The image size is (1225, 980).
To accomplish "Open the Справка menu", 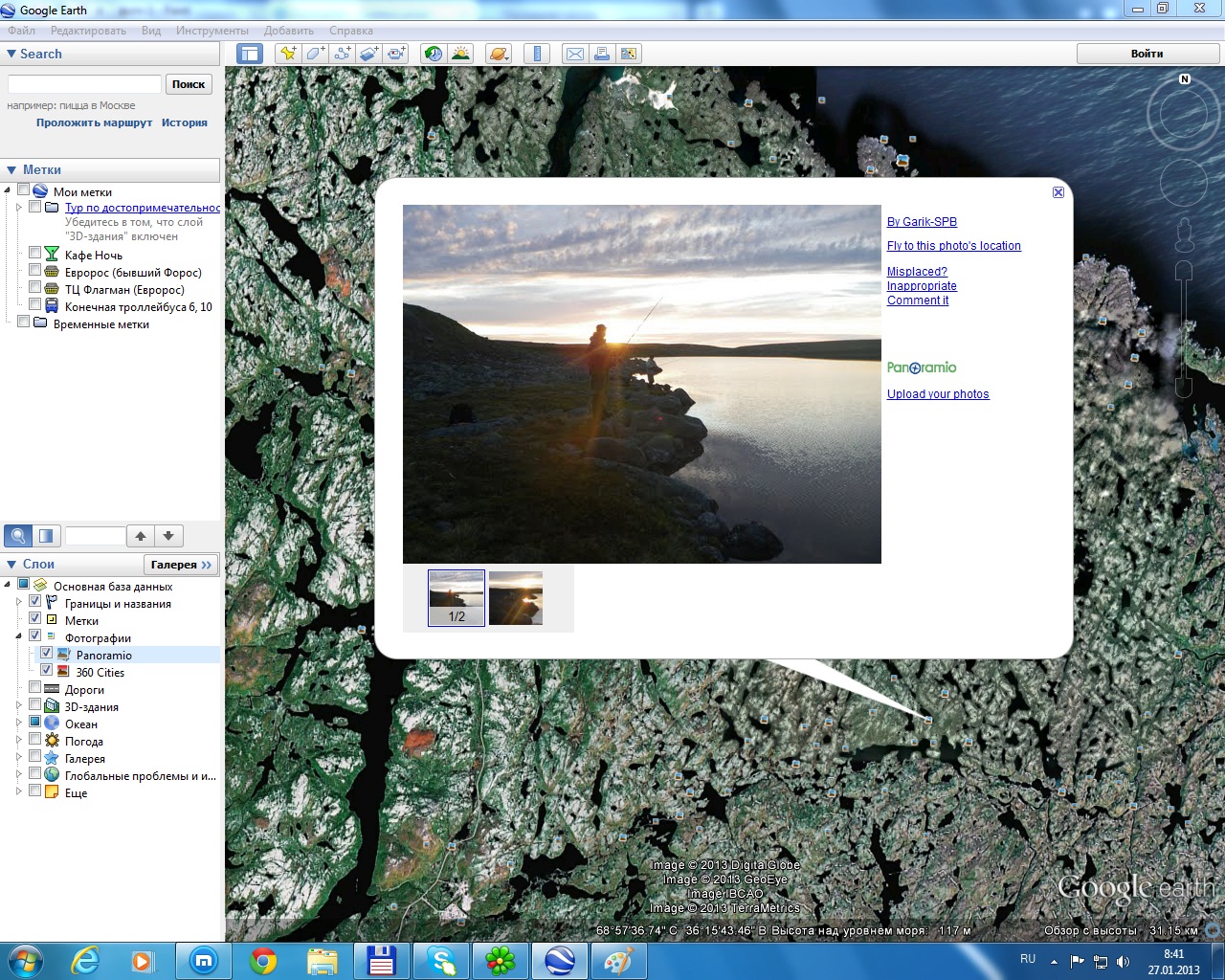I will point(351,31).
